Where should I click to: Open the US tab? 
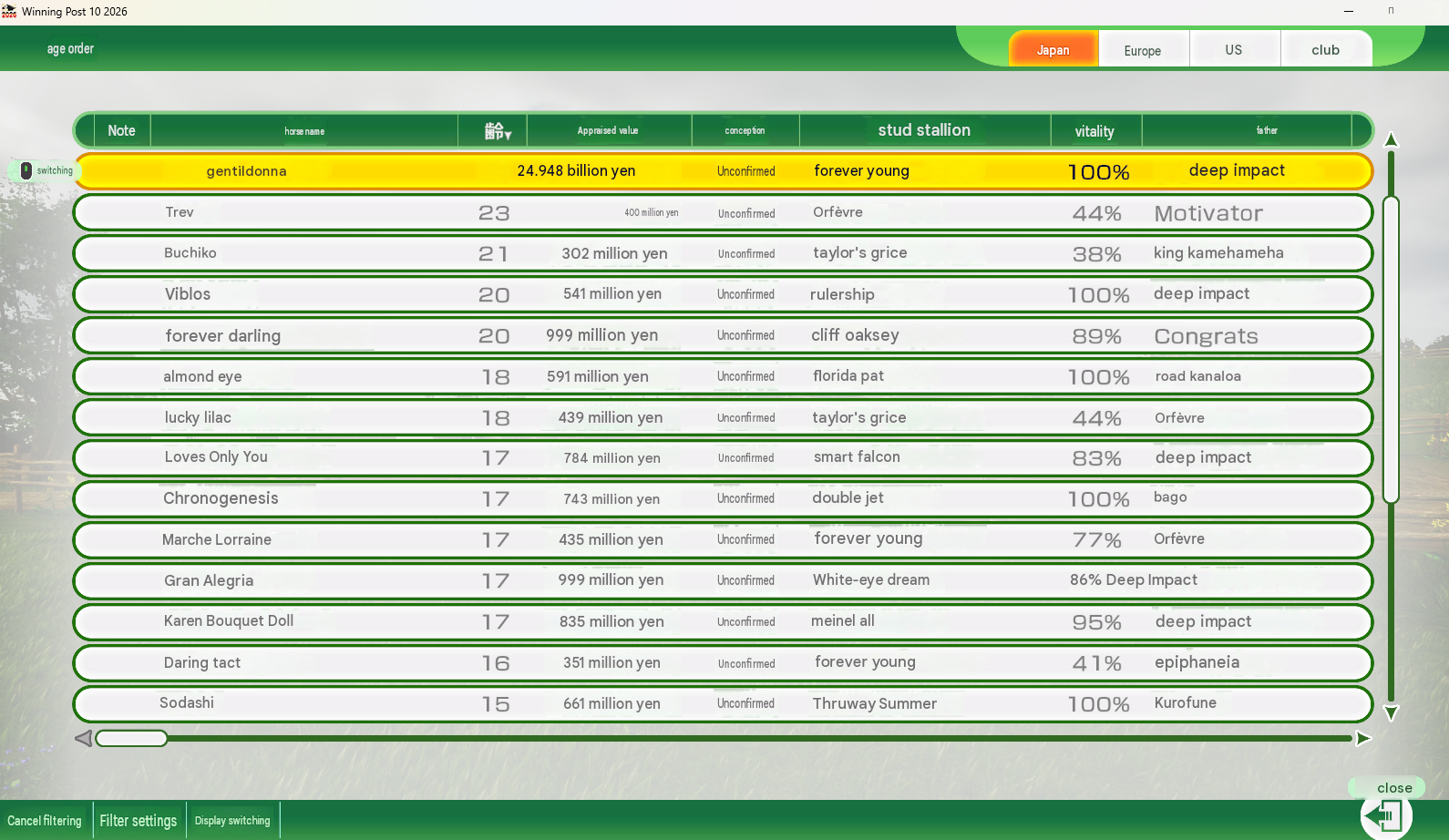pyautogui.click(x=1234, y=50)
